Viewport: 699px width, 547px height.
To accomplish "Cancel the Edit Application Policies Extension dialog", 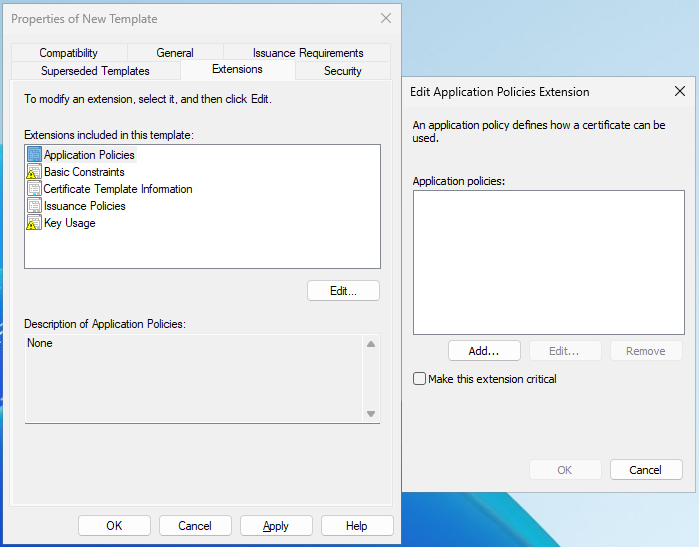I will 645,470.
